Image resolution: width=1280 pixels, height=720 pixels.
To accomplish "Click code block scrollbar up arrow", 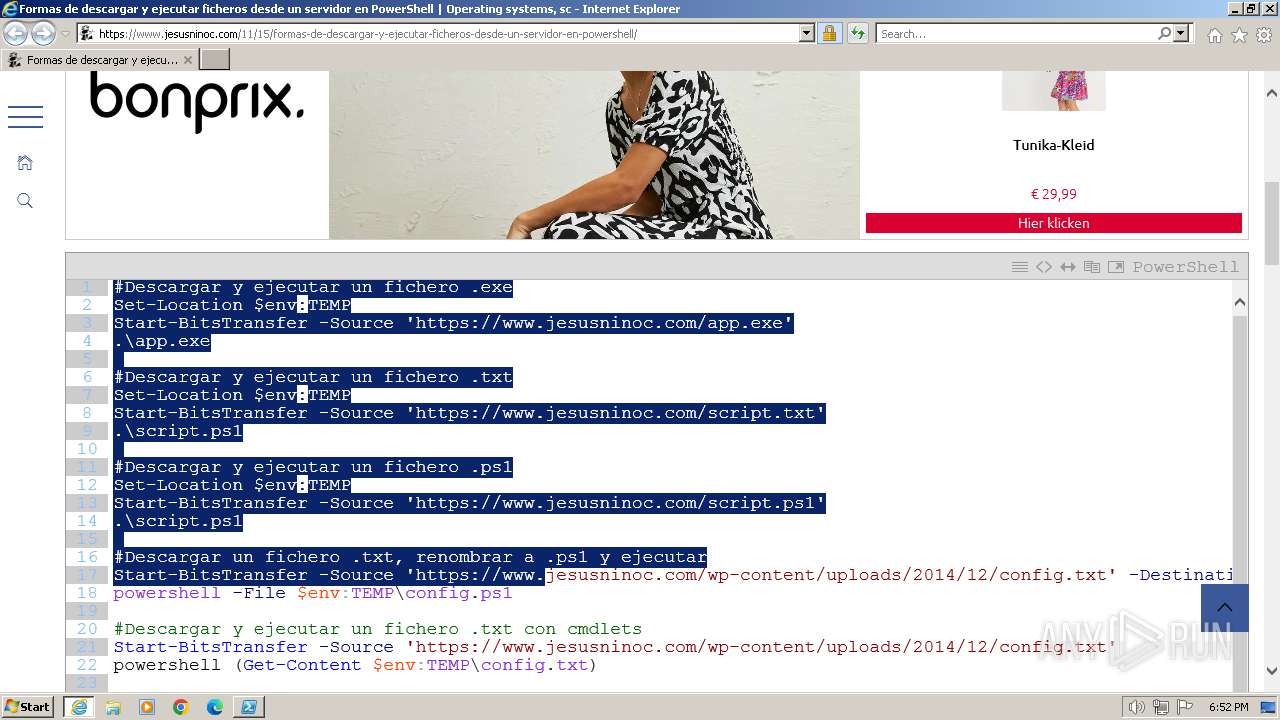I will 1240,301.
